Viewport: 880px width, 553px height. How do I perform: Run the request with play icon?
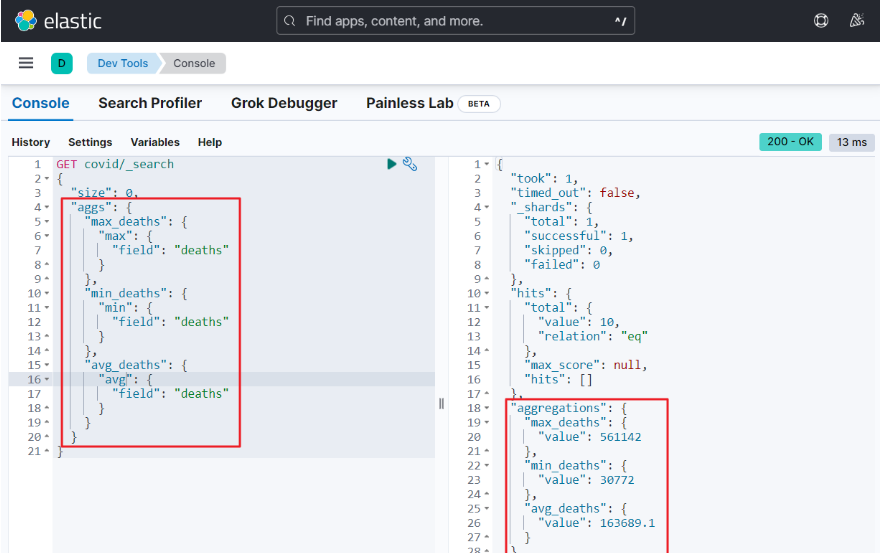point(392,164)
